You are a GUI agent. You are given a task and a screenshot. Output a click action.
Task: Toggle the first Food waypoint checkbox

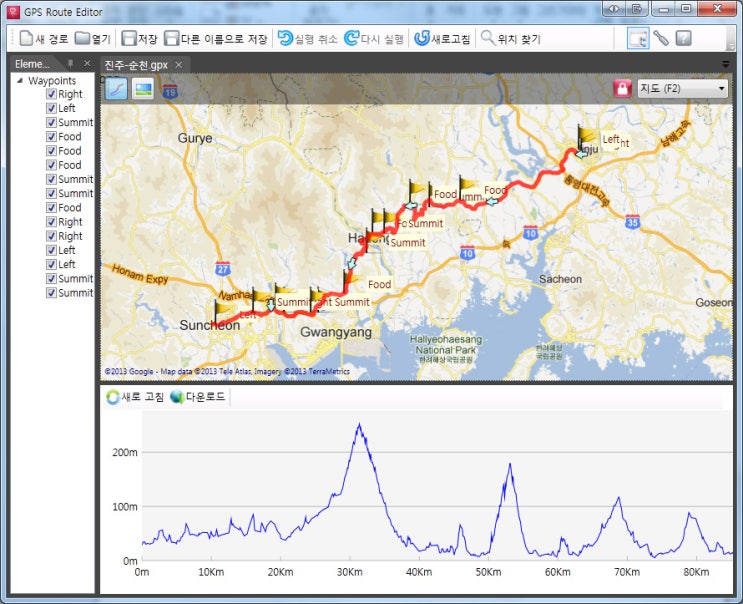click(x=52, y=136)
